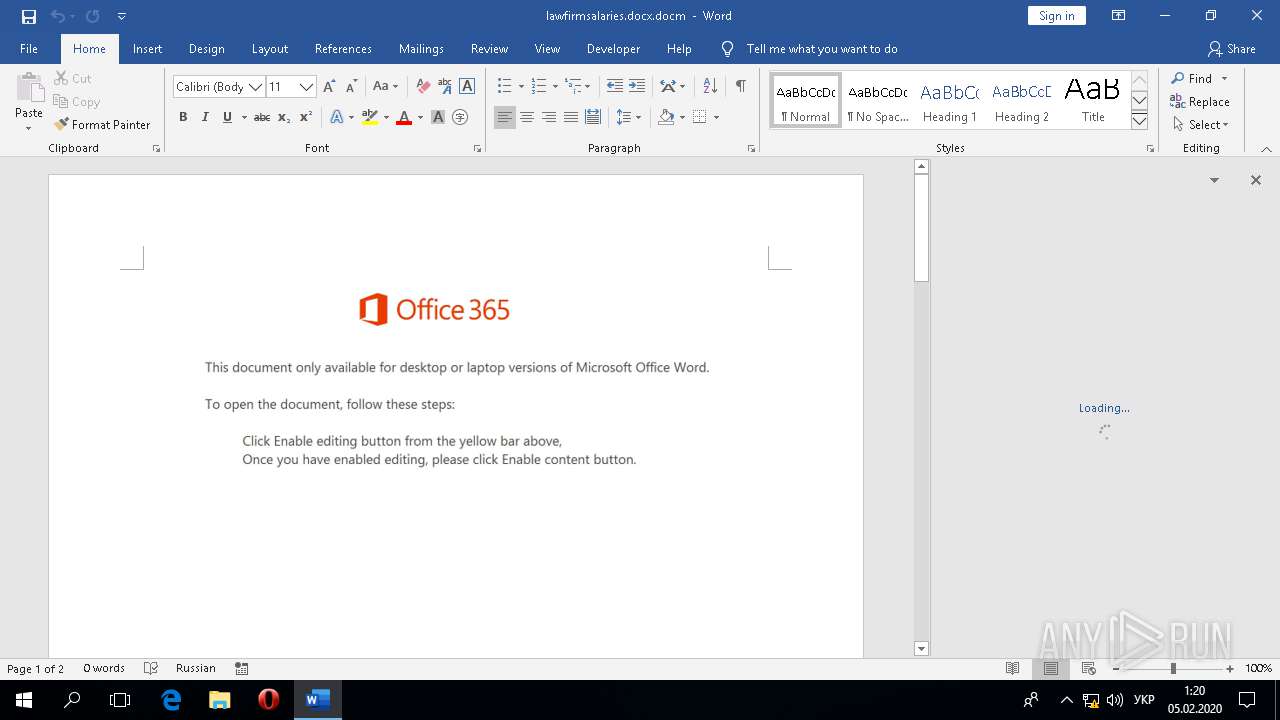Open Opera browser from taskbar

pos(268,700)
